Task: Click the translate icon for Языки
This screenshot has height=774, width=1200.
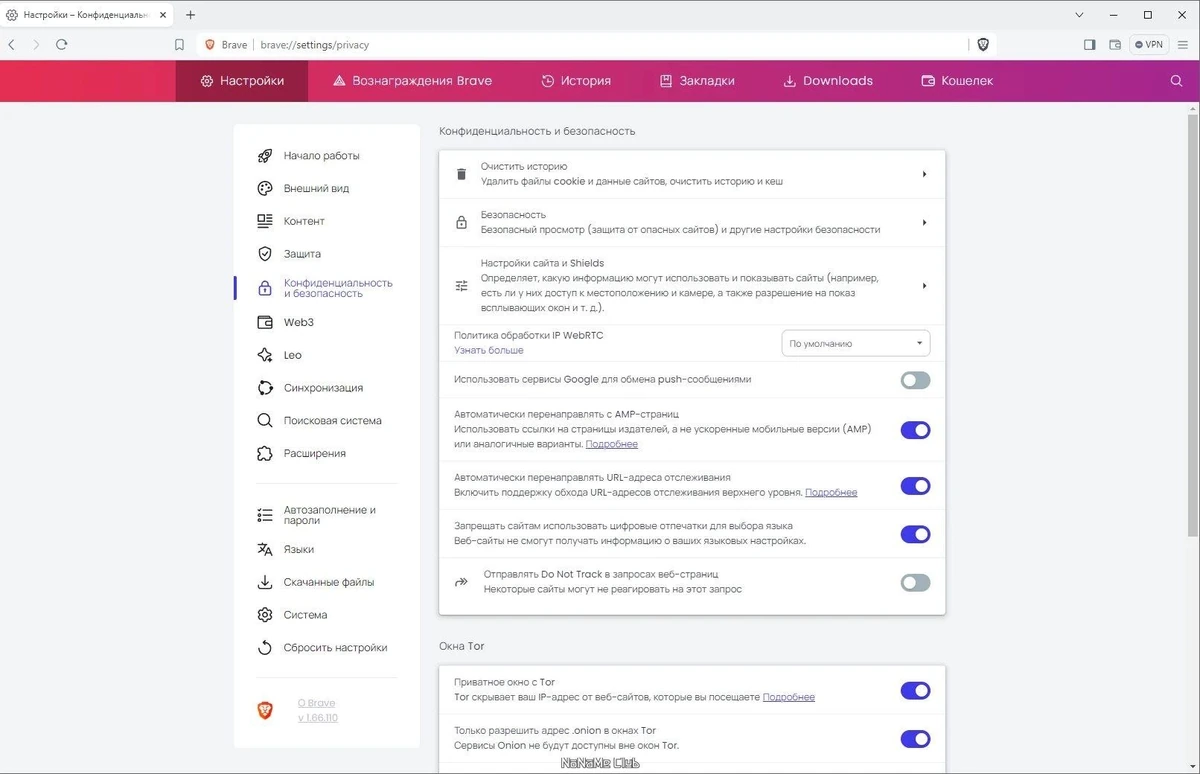Action: (265, 549)
